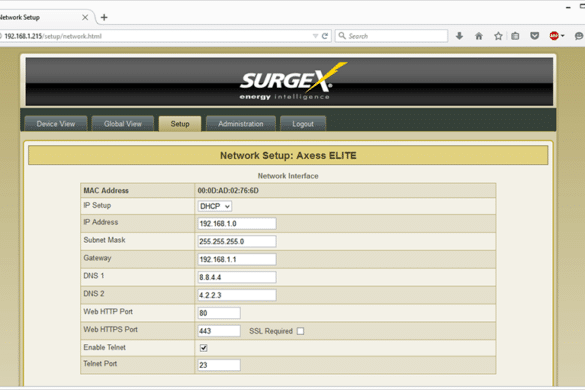Open the IP Setup DHCP dropdown
This screenshot has width=585, height=390.
[215, 206]
